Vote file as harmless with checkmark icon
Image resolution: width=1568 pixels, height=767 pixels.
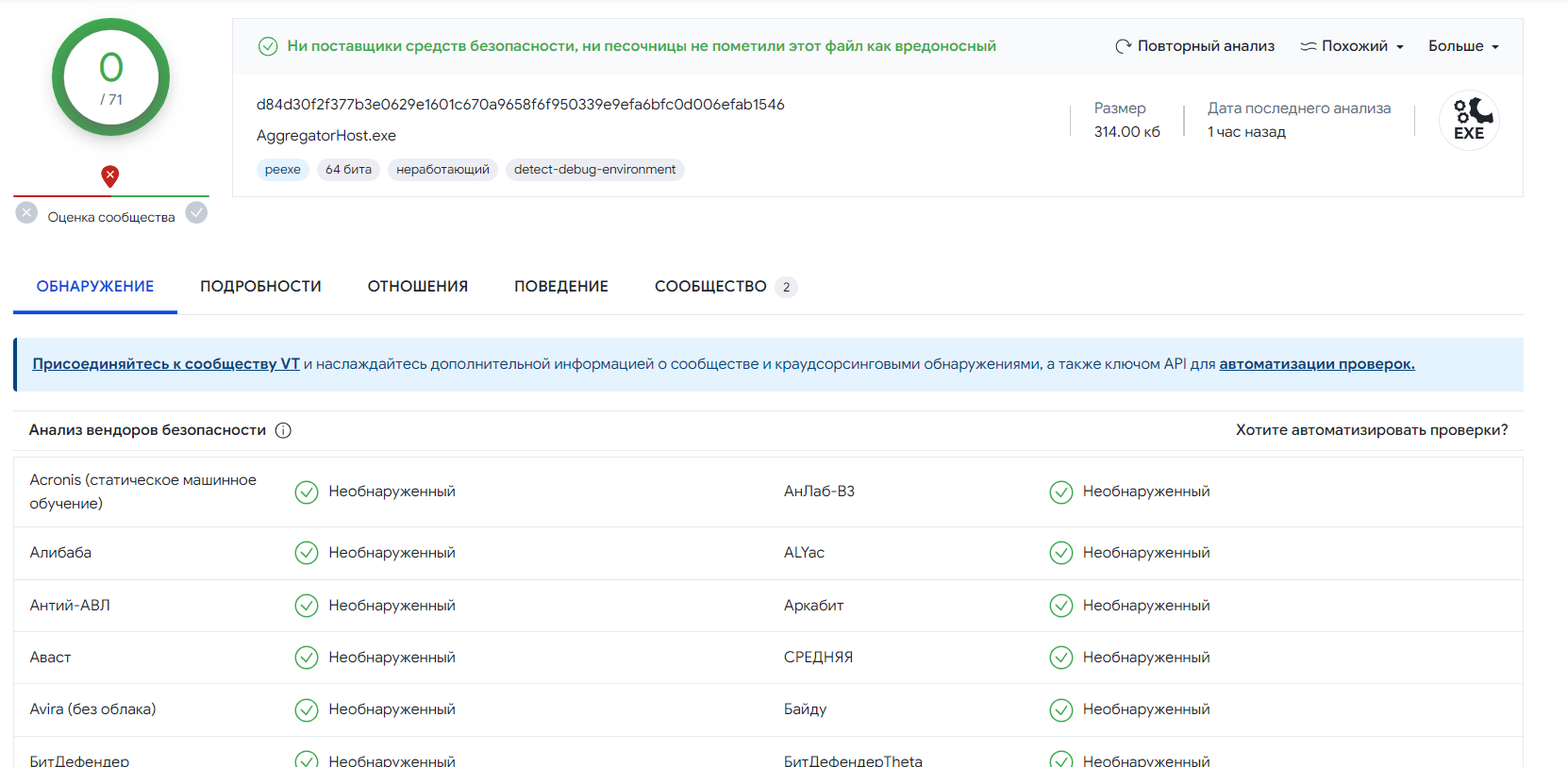coord(196,212)
